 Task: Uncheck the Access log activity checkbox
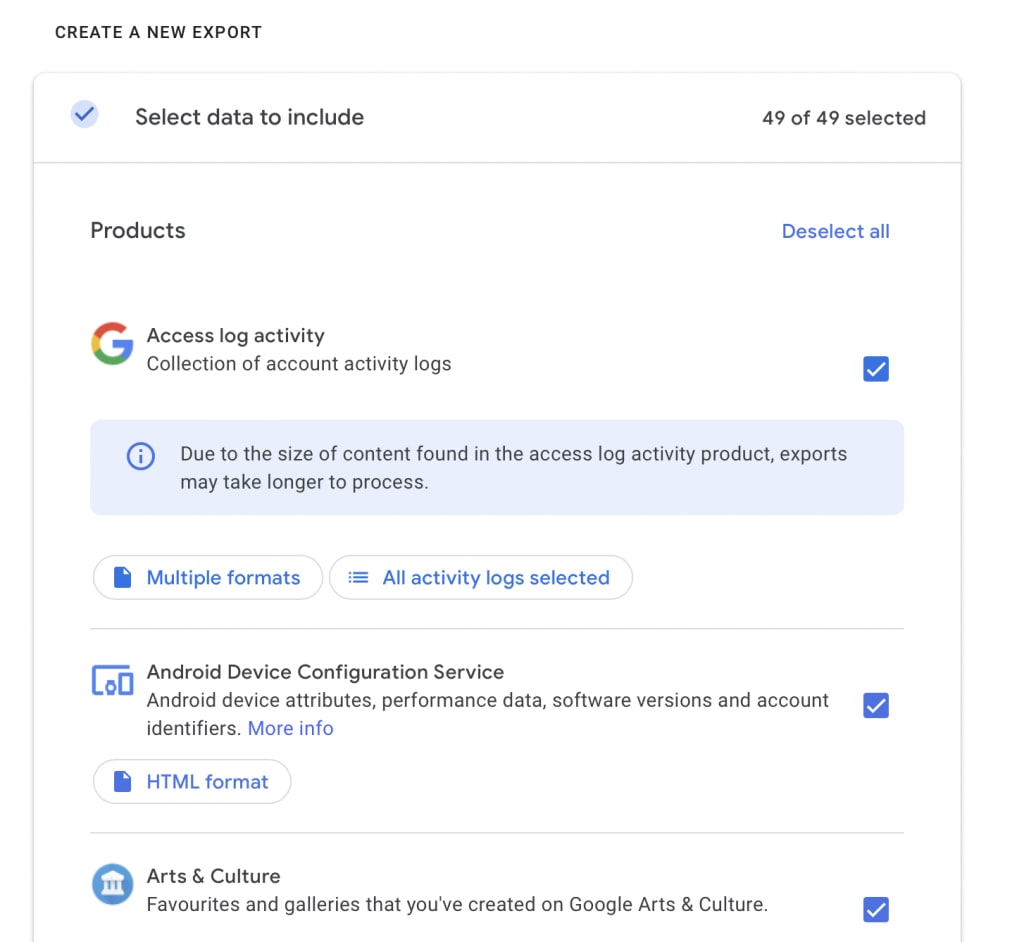876,369
